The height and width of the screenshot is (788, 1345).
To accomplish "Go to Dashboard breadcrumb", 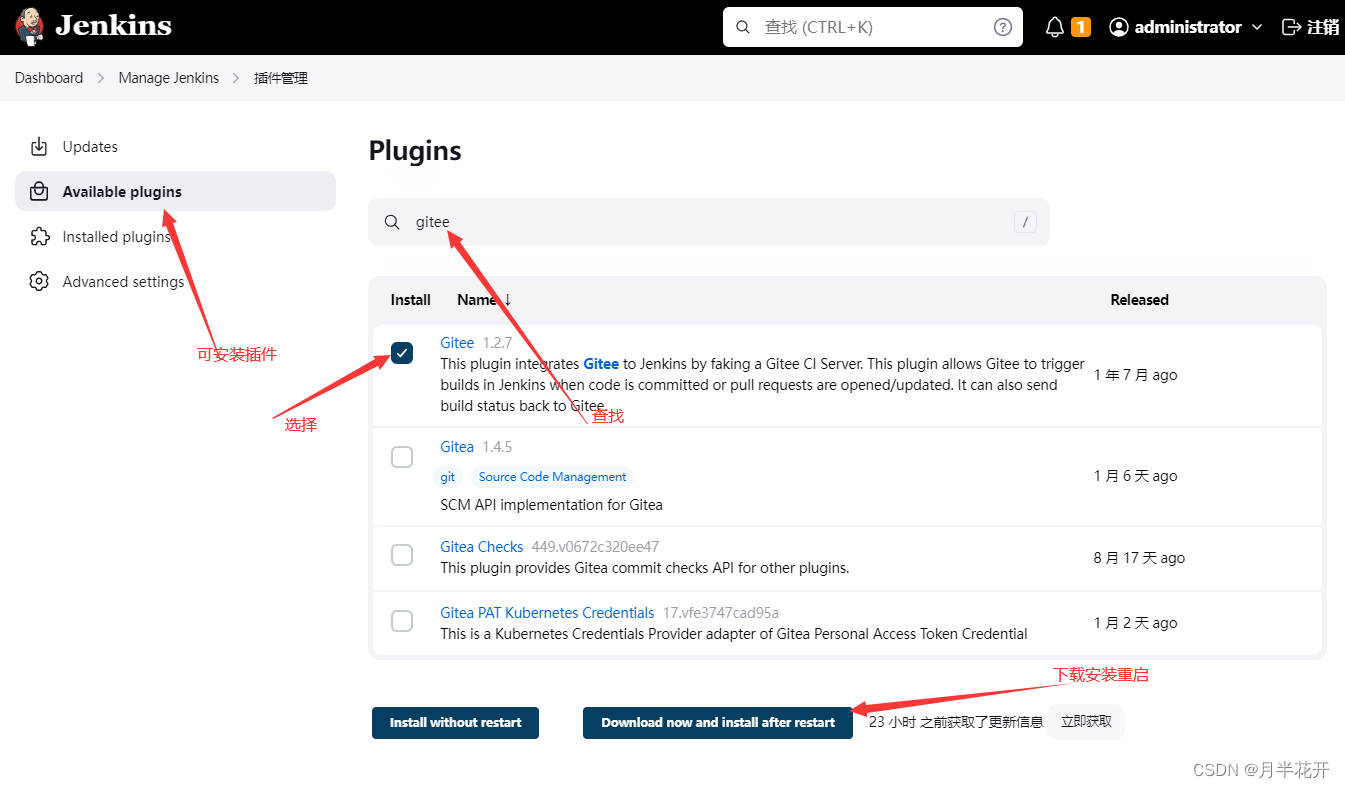I will click(49, 78).
